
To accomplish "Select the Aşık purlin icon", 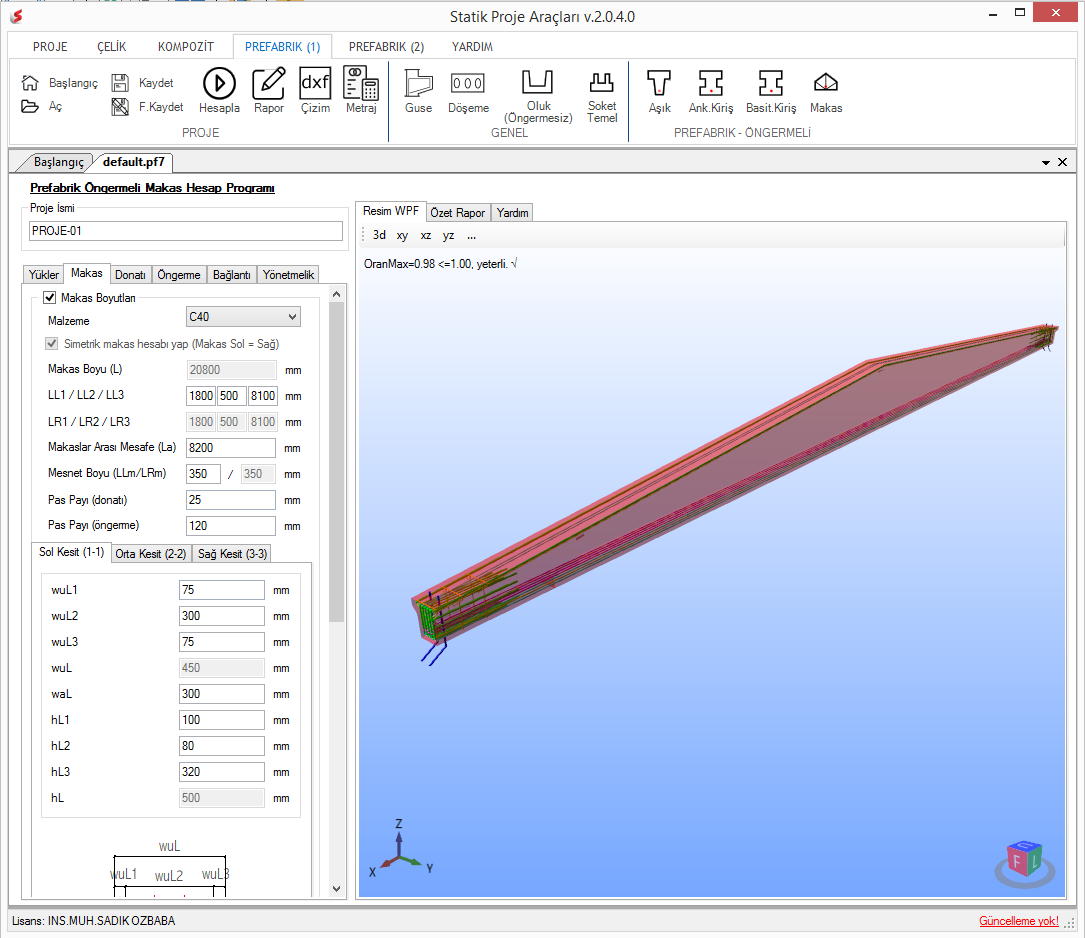I will (x=659, y=83).
